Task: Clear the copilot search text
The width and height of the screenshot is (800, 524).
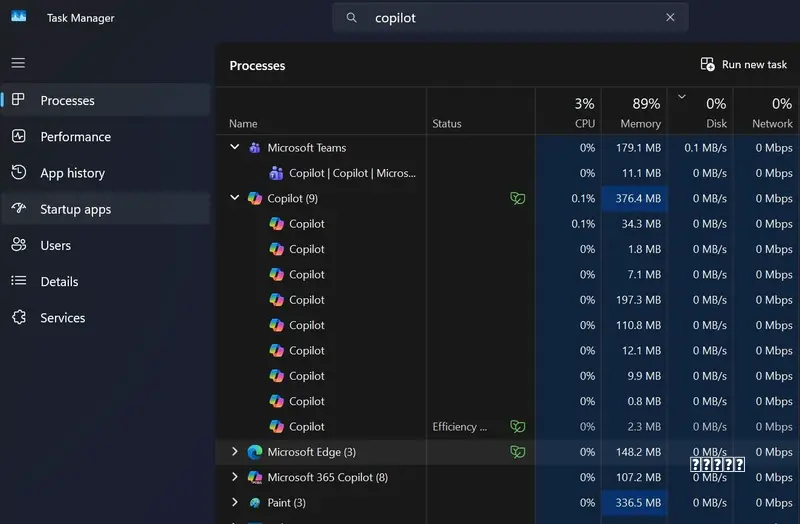Action: 670,17
